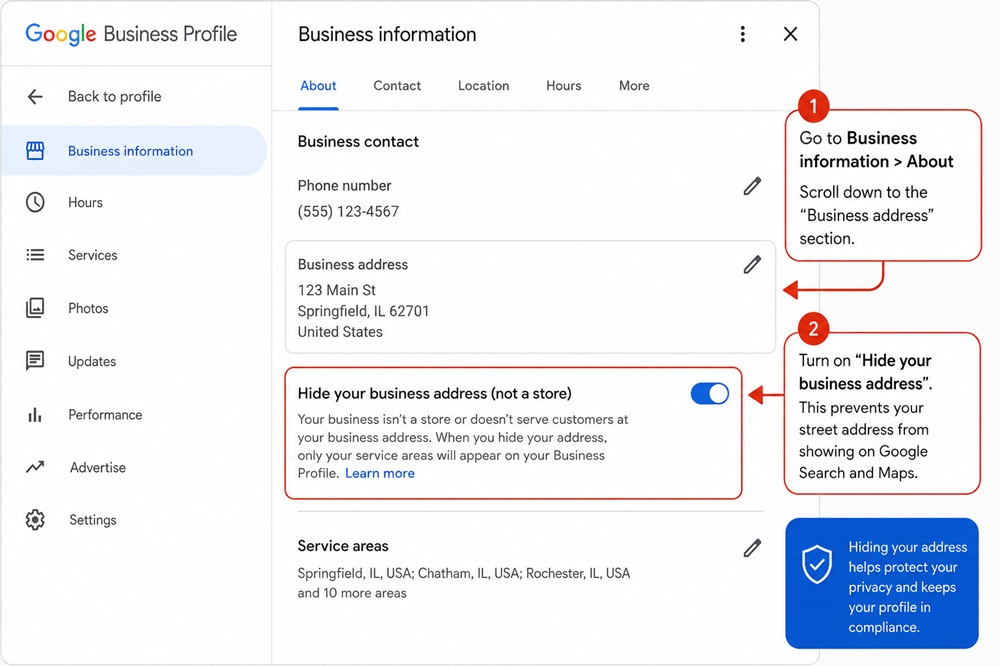Viewport: 1000px width, 666px height.
Task: Click the United States address line
Action: click(x=340, y=332)
